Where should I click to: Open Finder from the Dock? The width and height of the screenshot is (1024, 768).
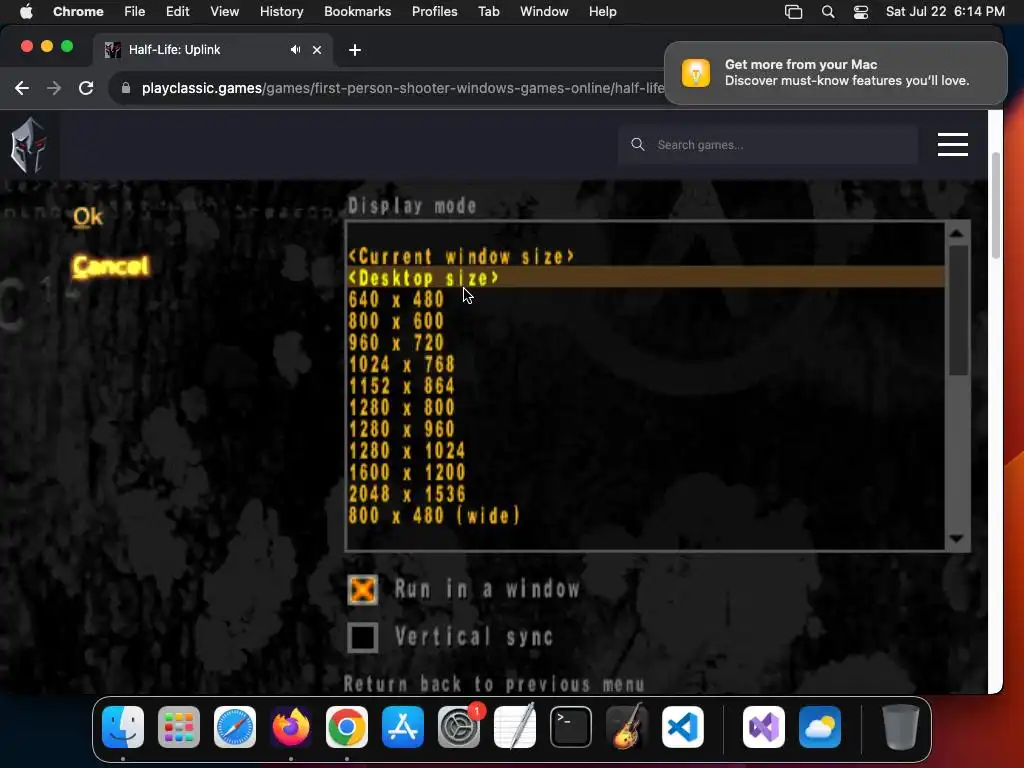tap(123, 727)
